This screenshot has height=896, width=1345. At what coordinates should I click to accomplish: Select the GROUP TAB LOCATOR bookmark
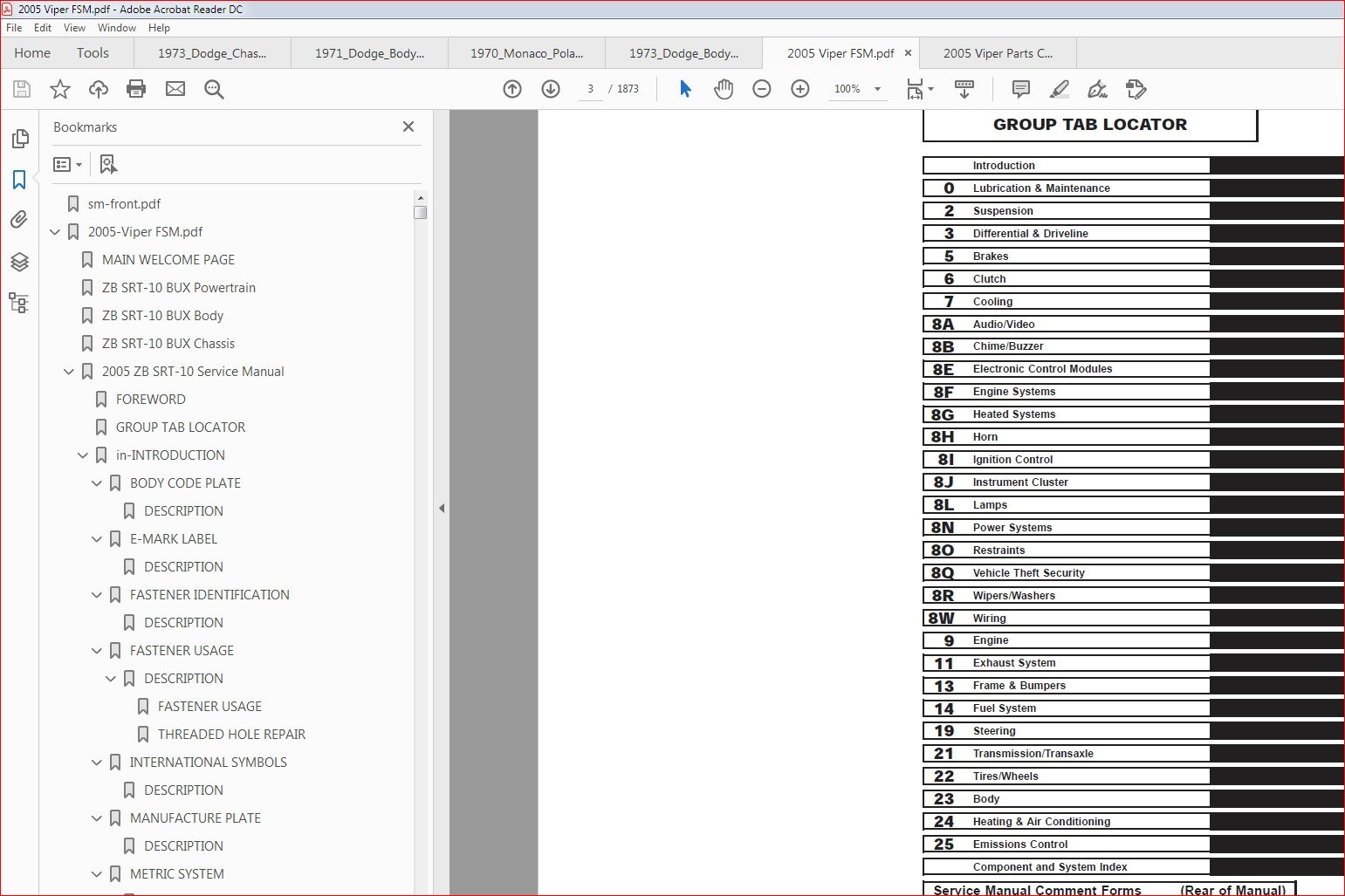coord(181,427)
